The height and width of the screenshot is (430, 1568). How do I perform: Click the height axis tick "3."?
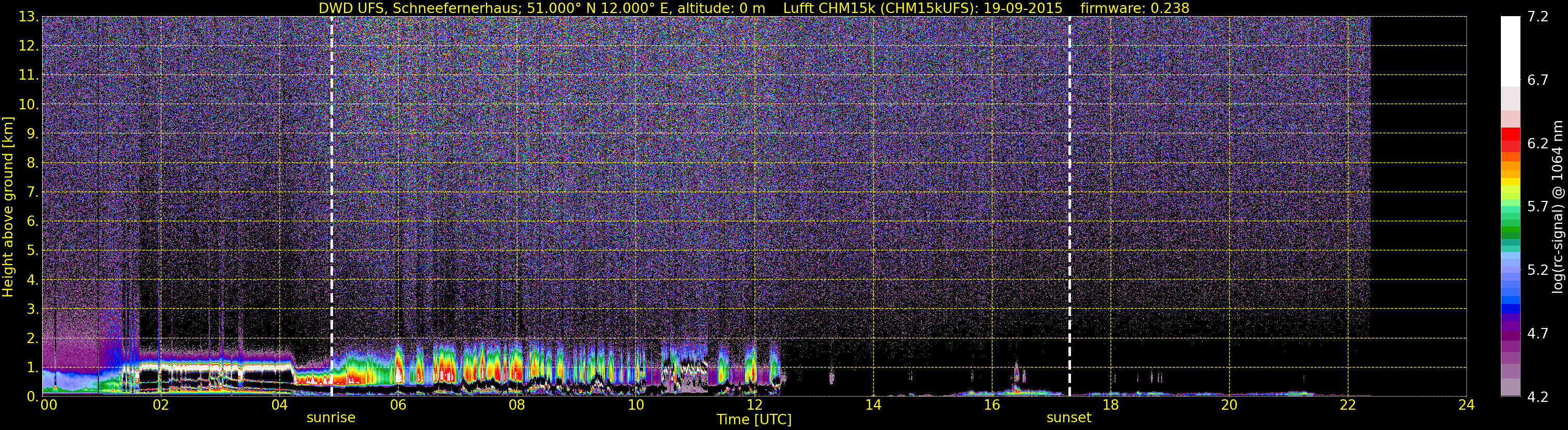(x=32, y=309)
